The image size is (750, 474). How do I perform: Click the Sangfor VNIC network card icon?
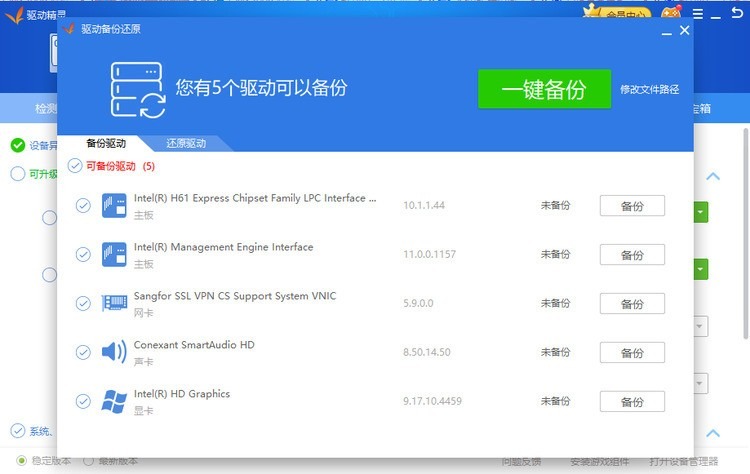point(114,303)
